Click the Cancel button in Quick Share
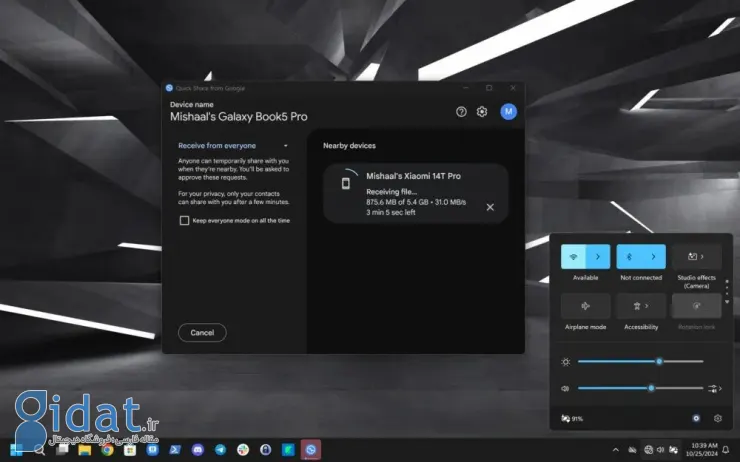 [x=202, y=333]
